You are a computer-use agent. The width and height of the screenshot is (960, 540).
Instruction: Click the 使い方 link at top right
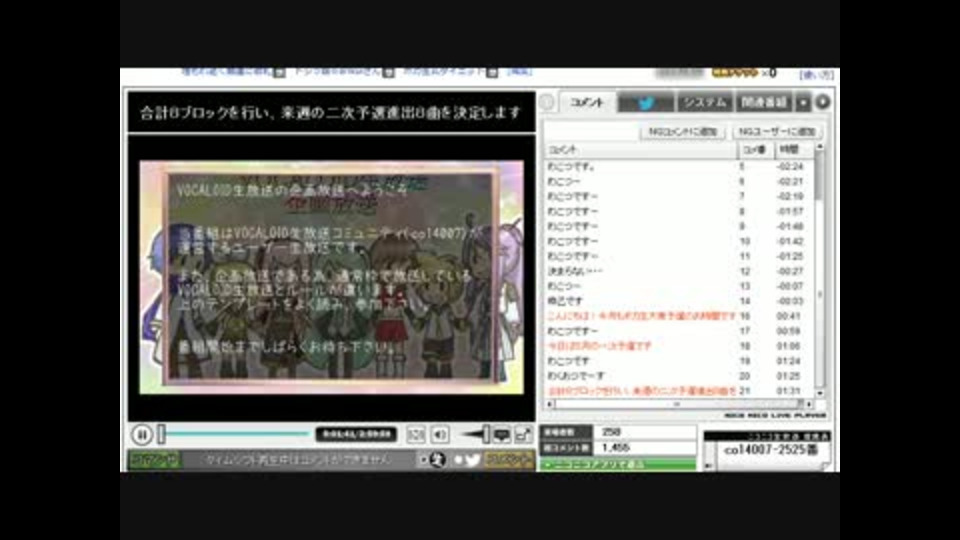coord(817,74)
